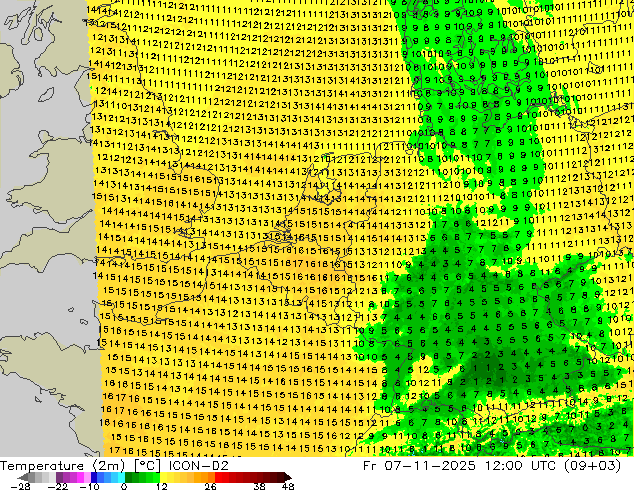Click the temperature color scale bar
Viewport: 634px width, 490px height.
tap(154, 477)
